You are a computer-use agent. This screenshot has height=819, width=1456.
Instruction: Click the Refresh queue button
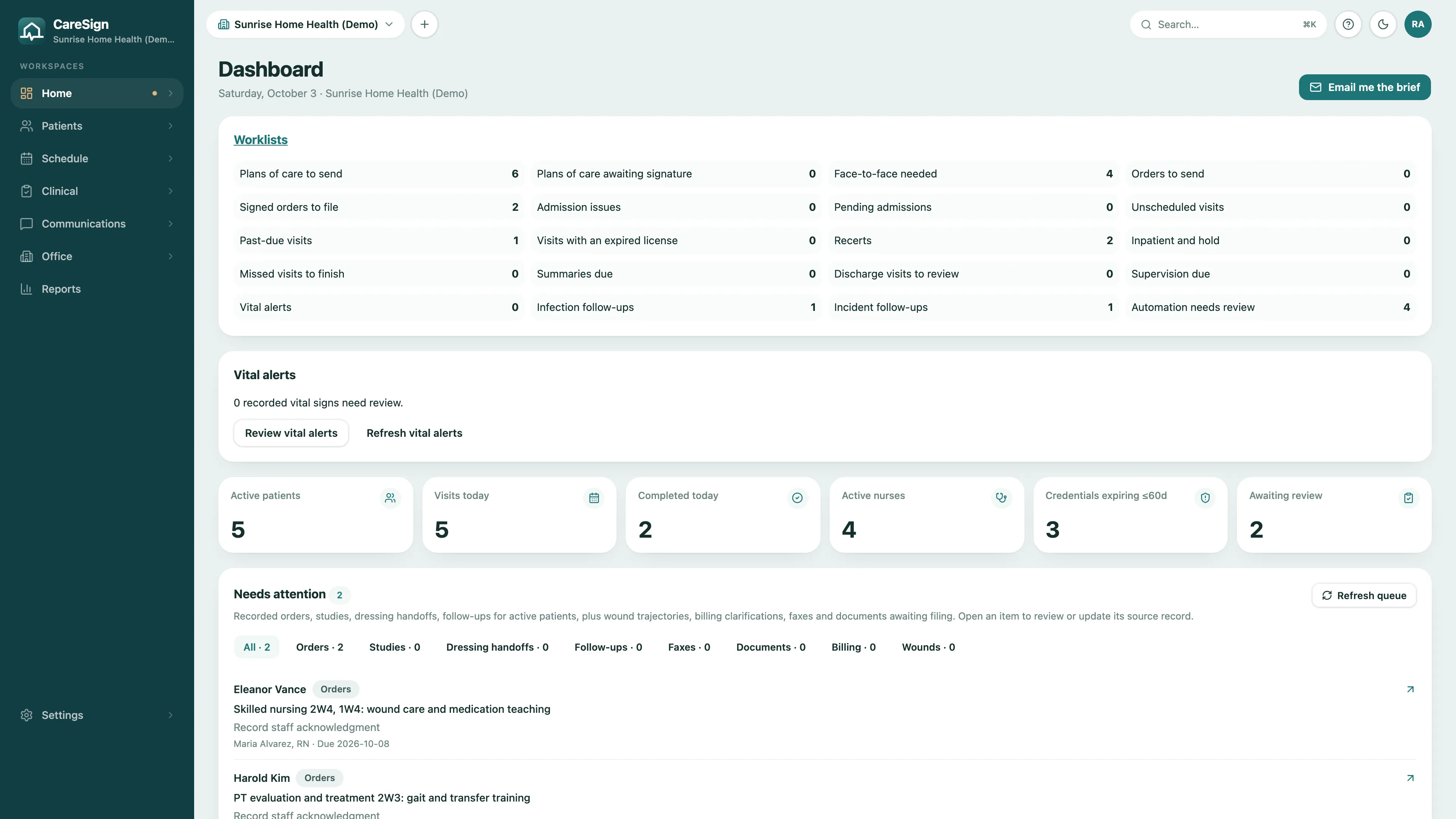[x=1363, y=595]
